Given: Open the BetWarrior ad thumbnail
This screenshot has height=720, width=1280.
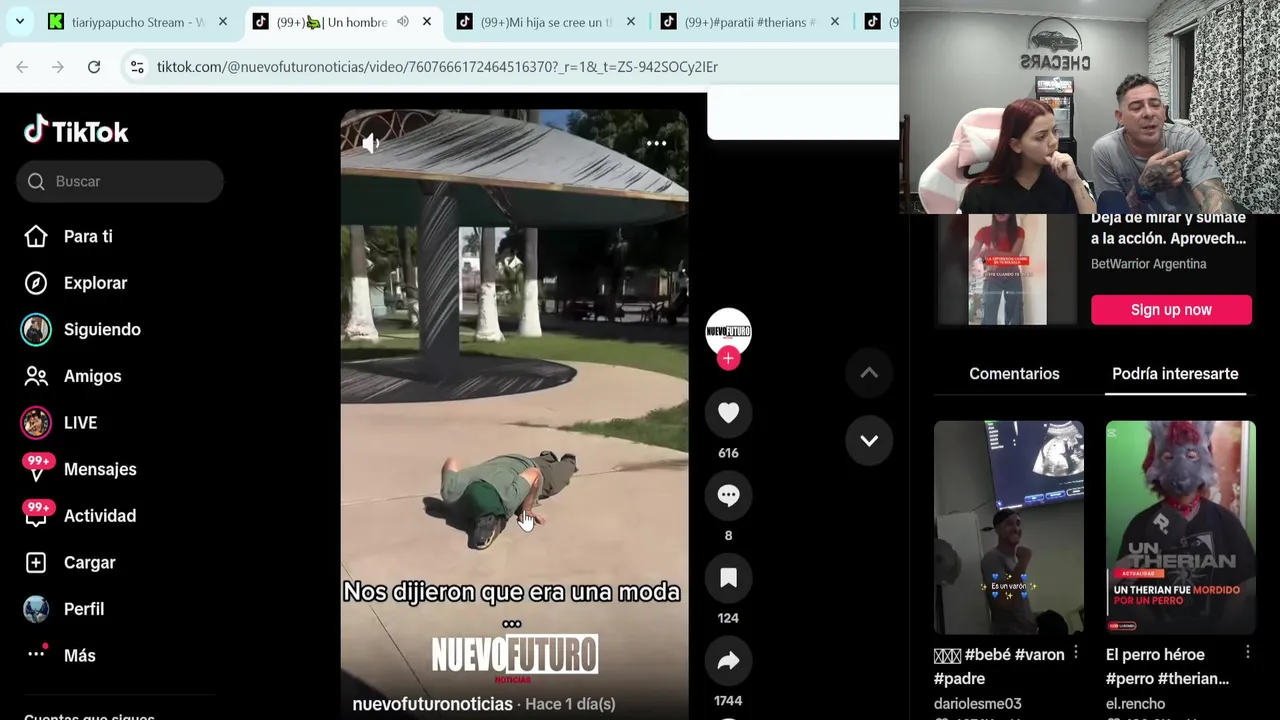Looking at the screenshot, I should (x=1007, y=268).
